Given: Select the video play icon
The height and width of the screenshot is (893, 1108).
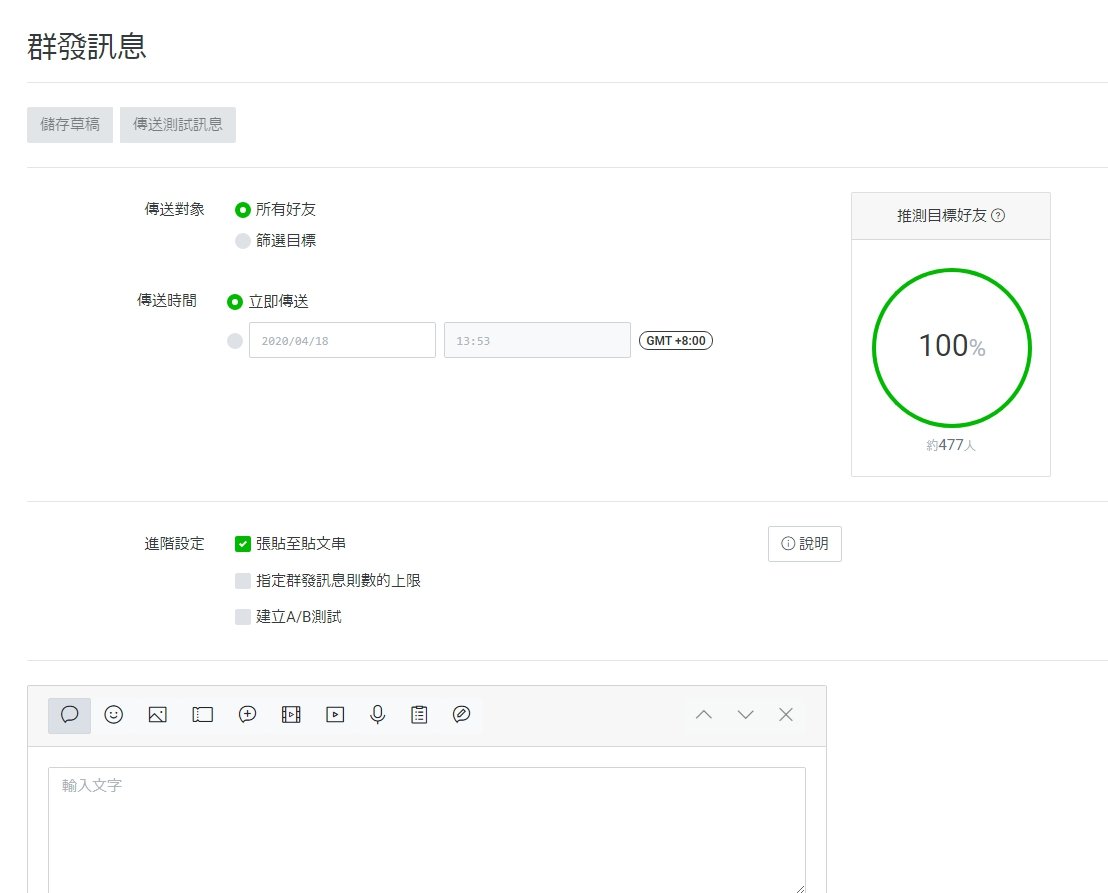Looking at the screenshot, I should [x=335, y=715].
